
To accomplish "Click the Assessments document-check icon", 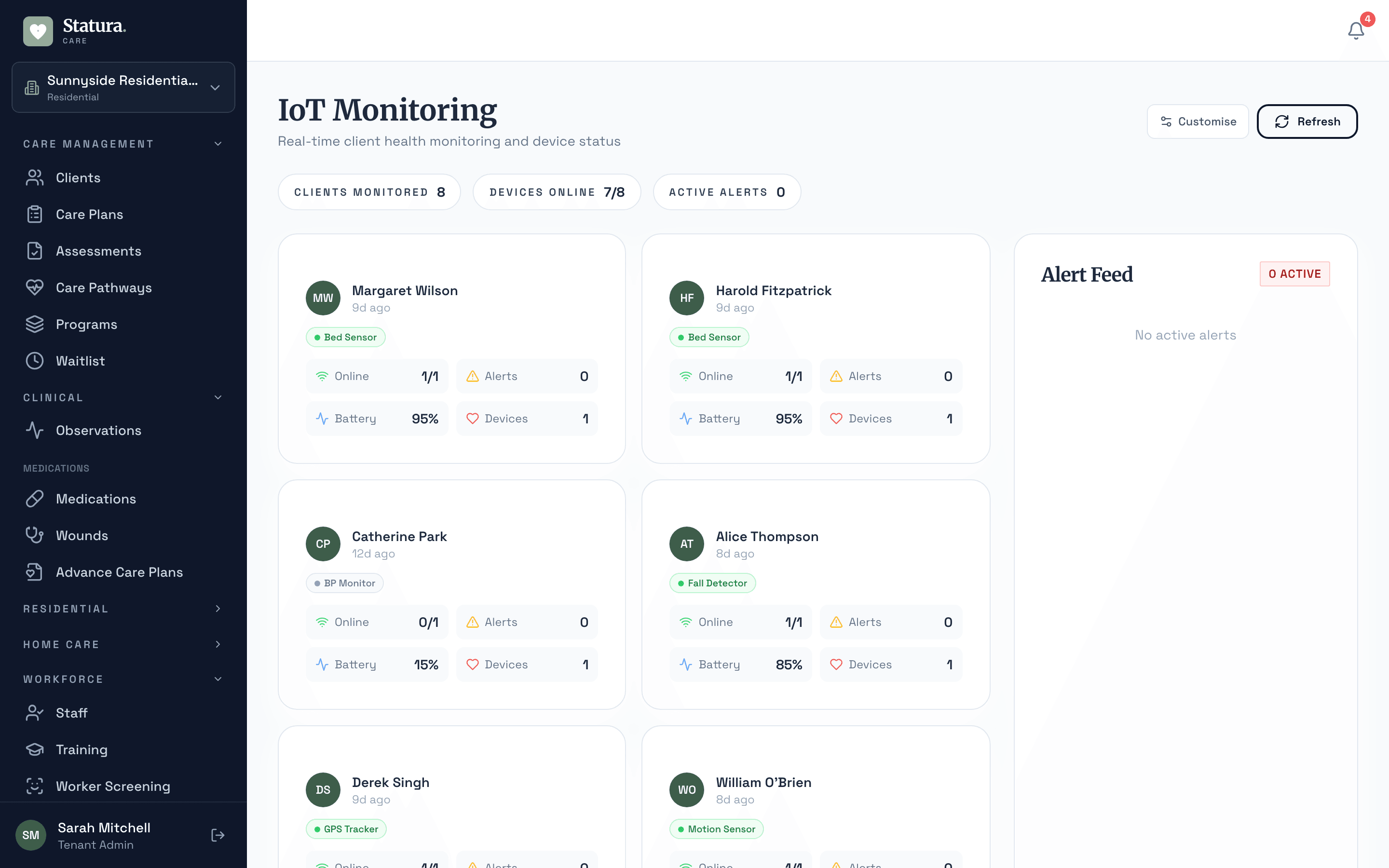I will pos(34,251).
